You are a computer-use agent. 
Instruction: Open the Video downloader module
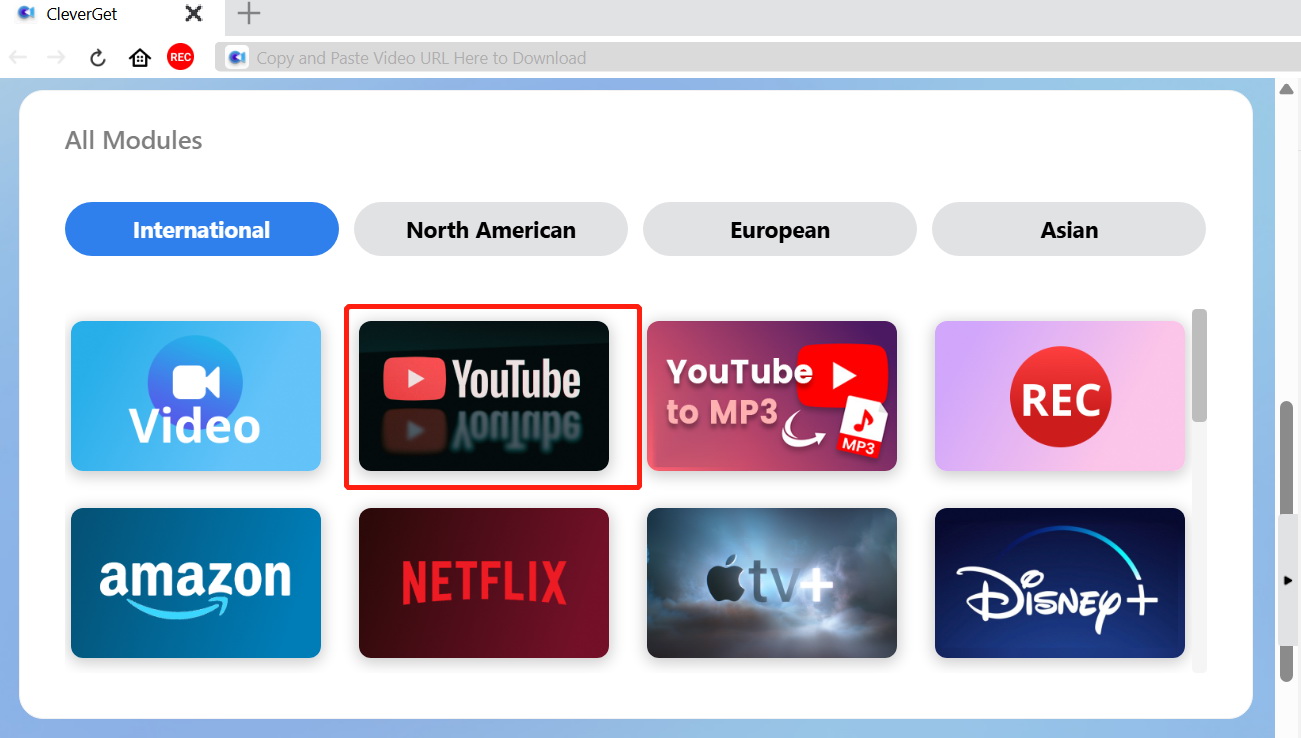coord(196,396)
